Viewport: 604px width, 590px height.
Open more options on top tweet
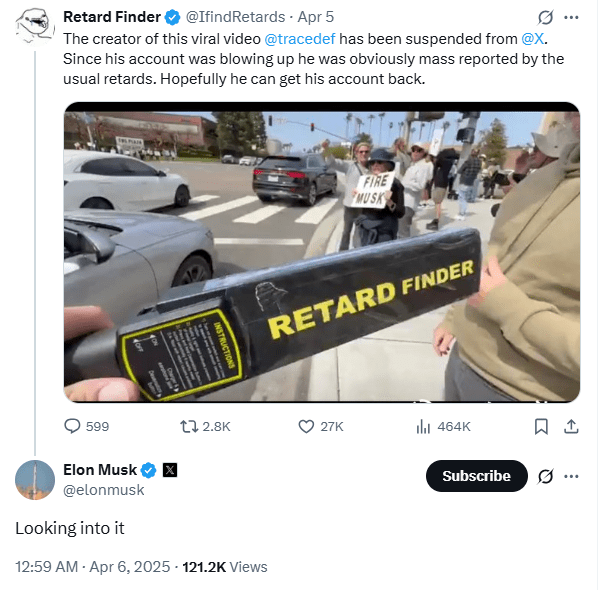click(571, 18)
